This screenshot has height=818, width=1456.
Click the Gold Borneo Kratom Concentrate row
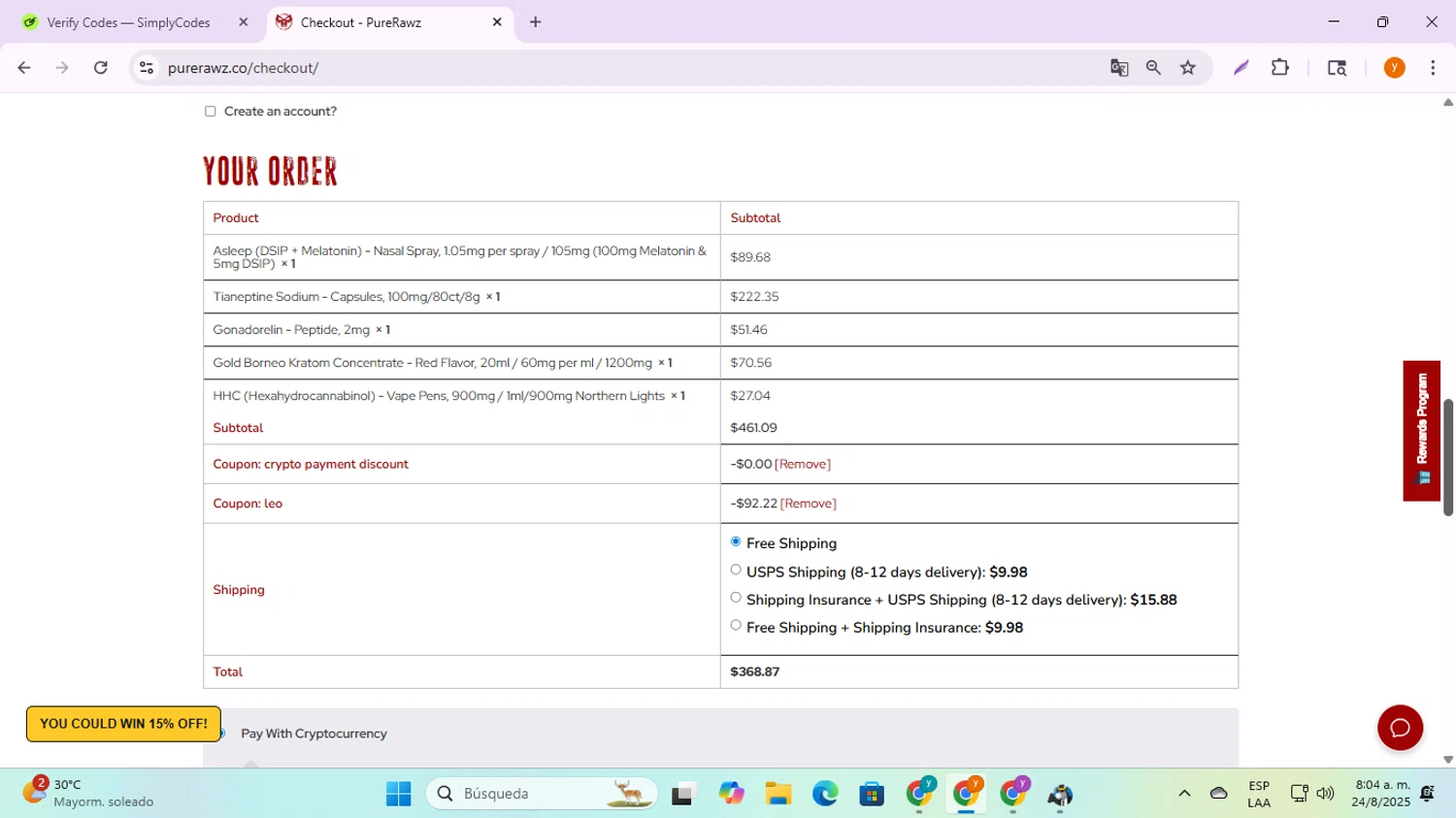coord(720,363)
